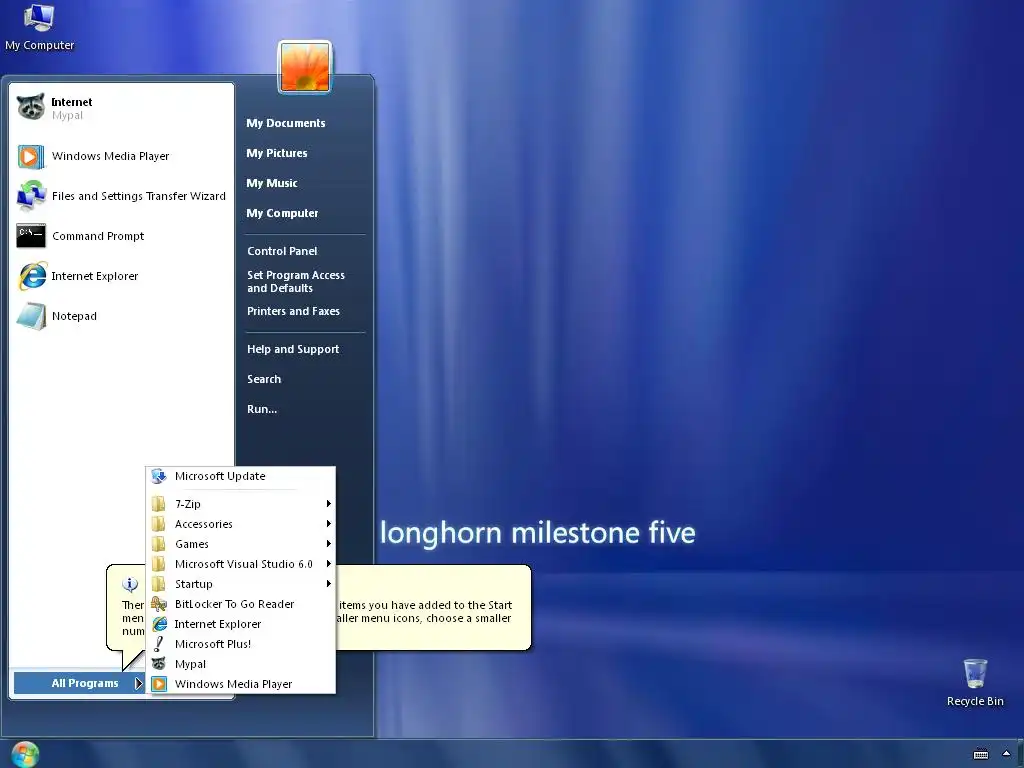Click the Startup folder icon
This screenshot has width=1024, height=768.
[159, 584]
